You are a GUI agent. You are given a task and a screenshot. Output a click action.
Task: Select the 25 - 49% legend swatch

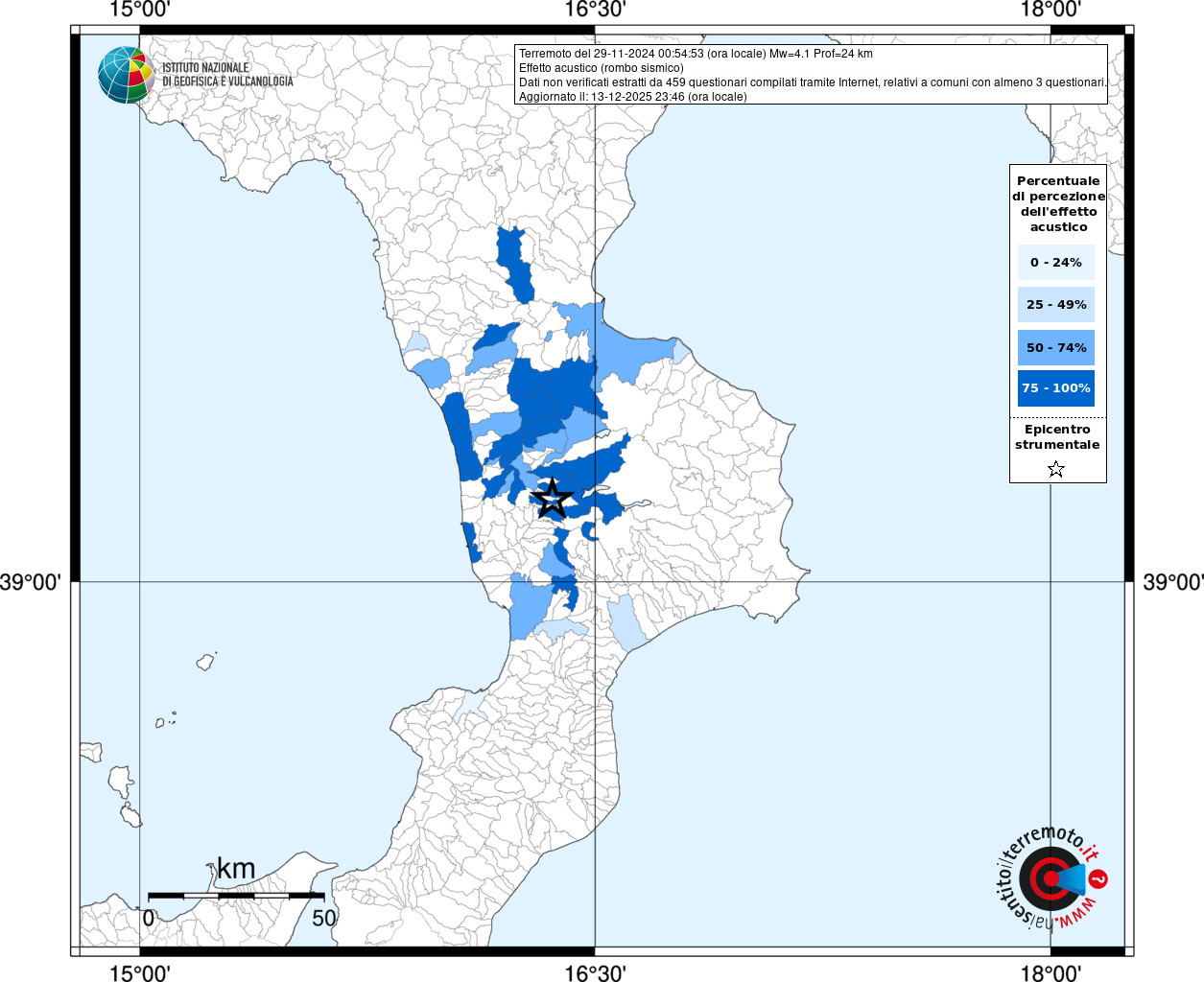pyautogui.click(x=1056, y=305)
